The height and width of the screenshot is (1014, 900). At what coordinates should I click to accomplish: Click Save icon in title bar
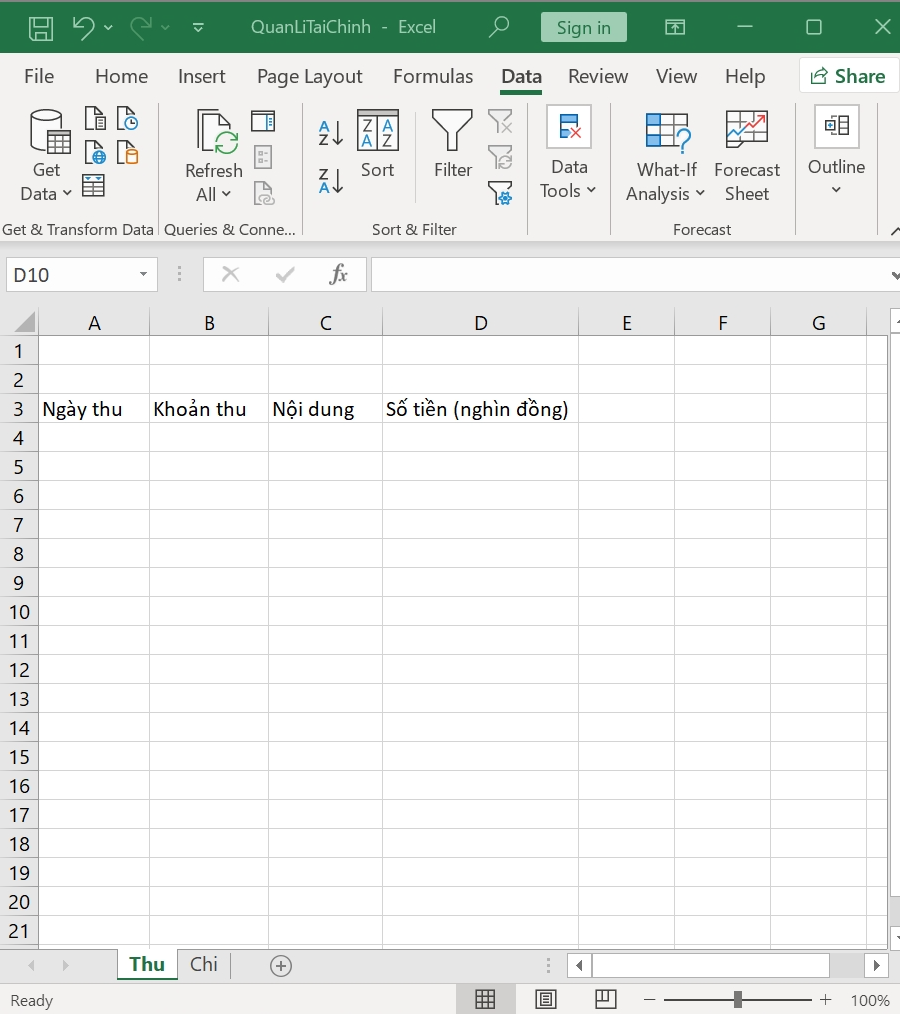[x=41, y=27]
